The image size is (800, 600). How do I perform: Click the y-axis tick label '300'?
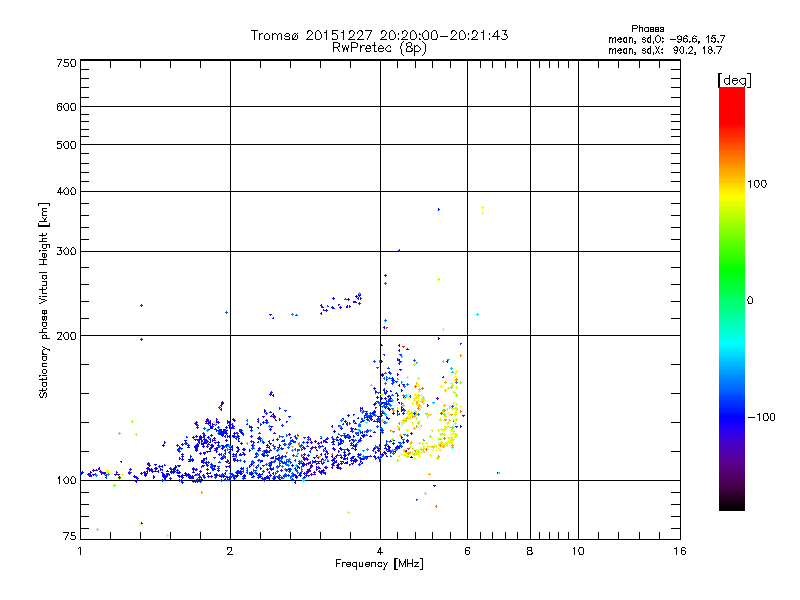[x=67, y=252]
